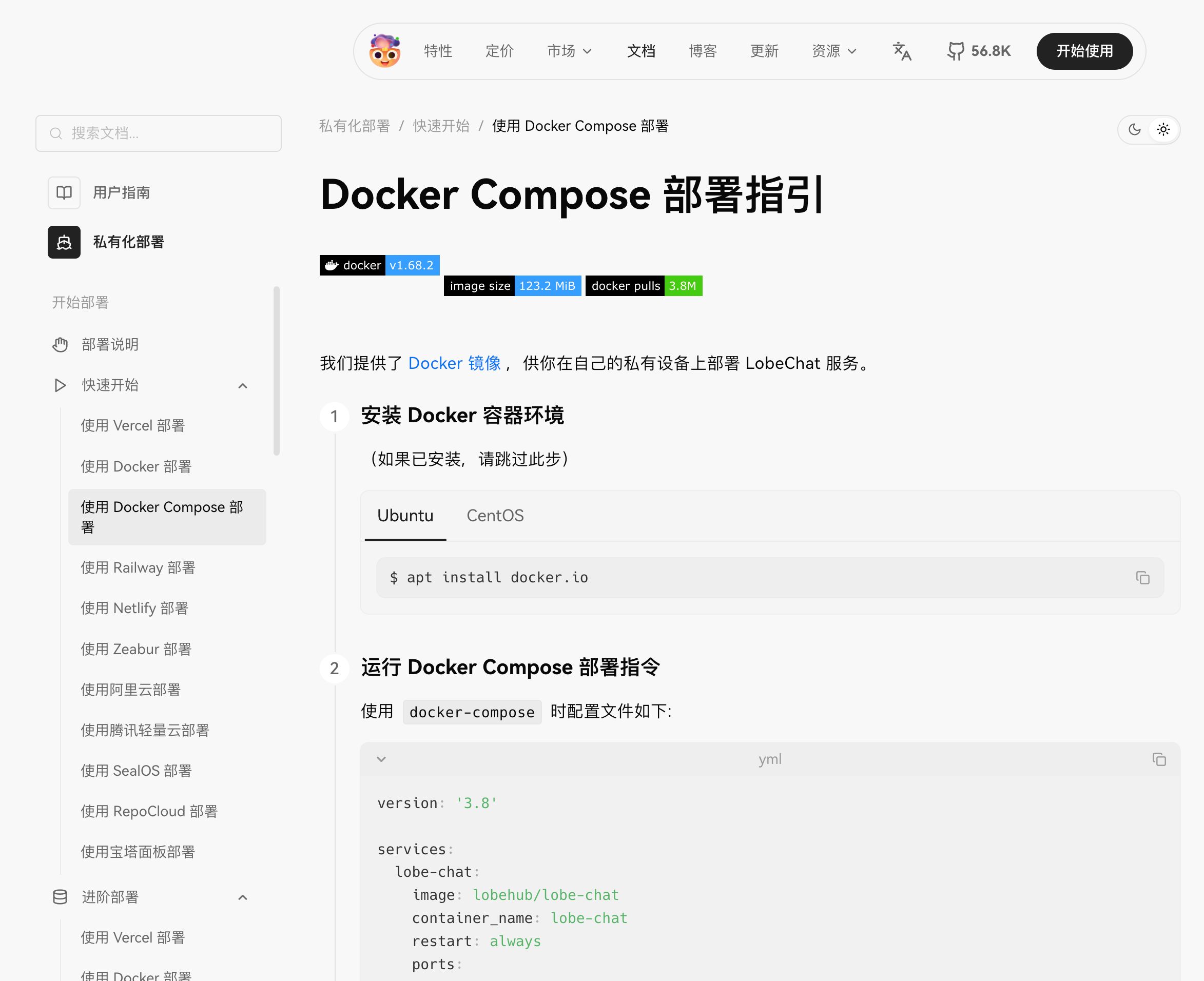Click the hand icon beside 部署说明

[60, 345]
